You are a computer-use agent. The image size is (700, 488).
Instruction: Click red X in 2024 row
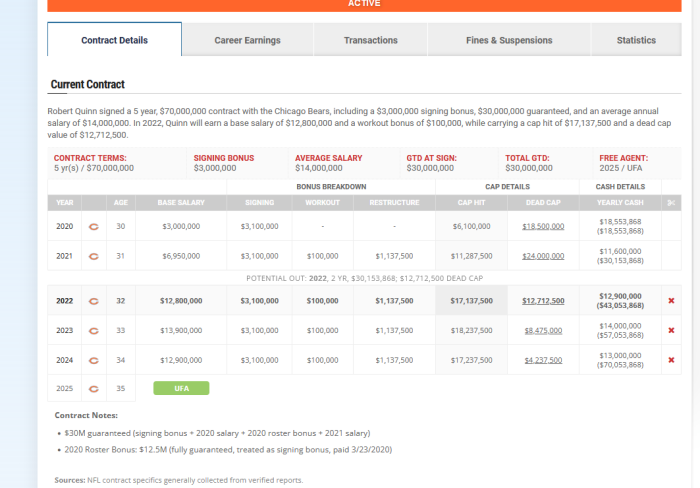(x=671, y=360)
